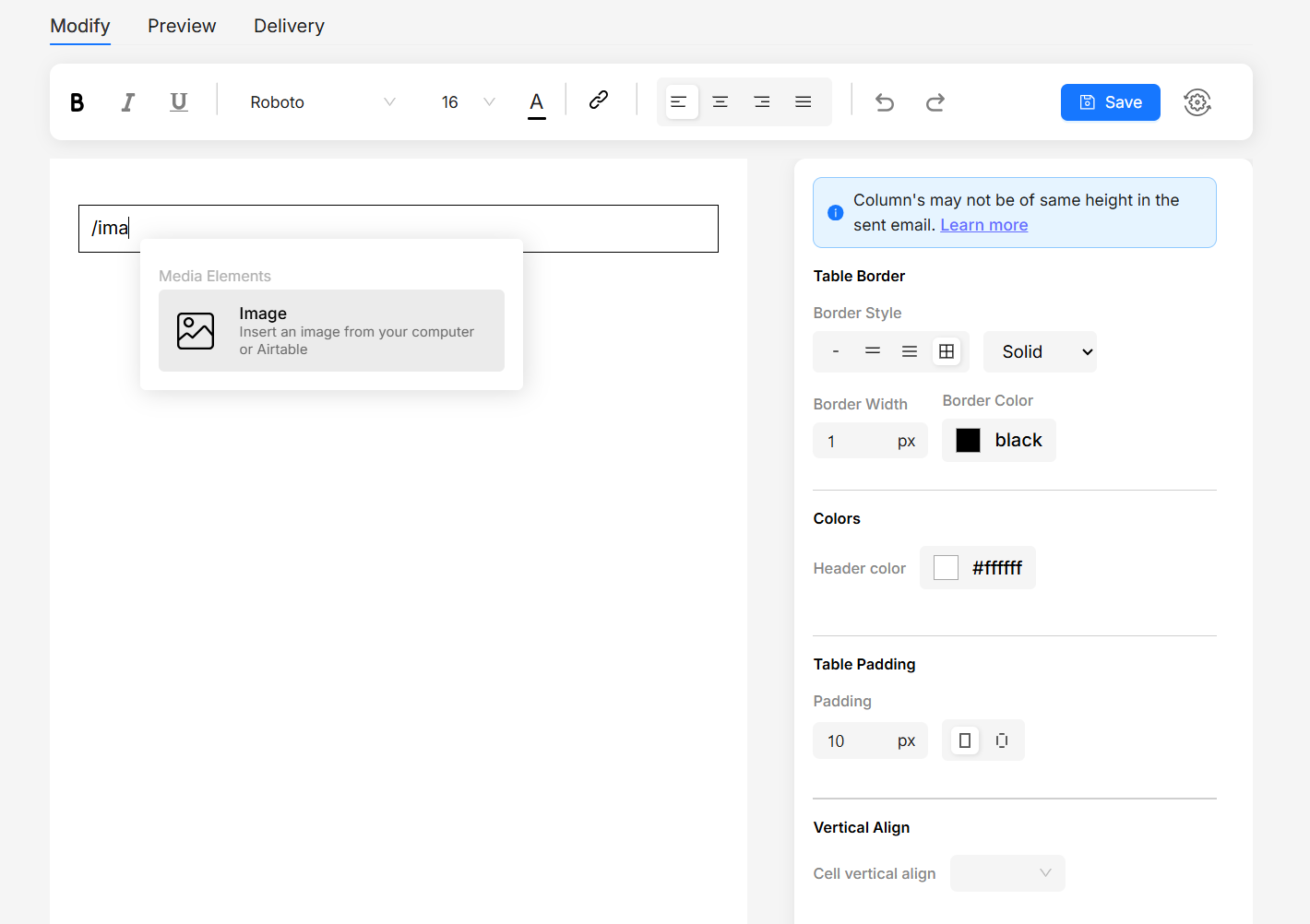The height and width of the screenshot is (924, 1310).
Task: Open the settings gear beside Save
Action: click(x=1197, y=102)
